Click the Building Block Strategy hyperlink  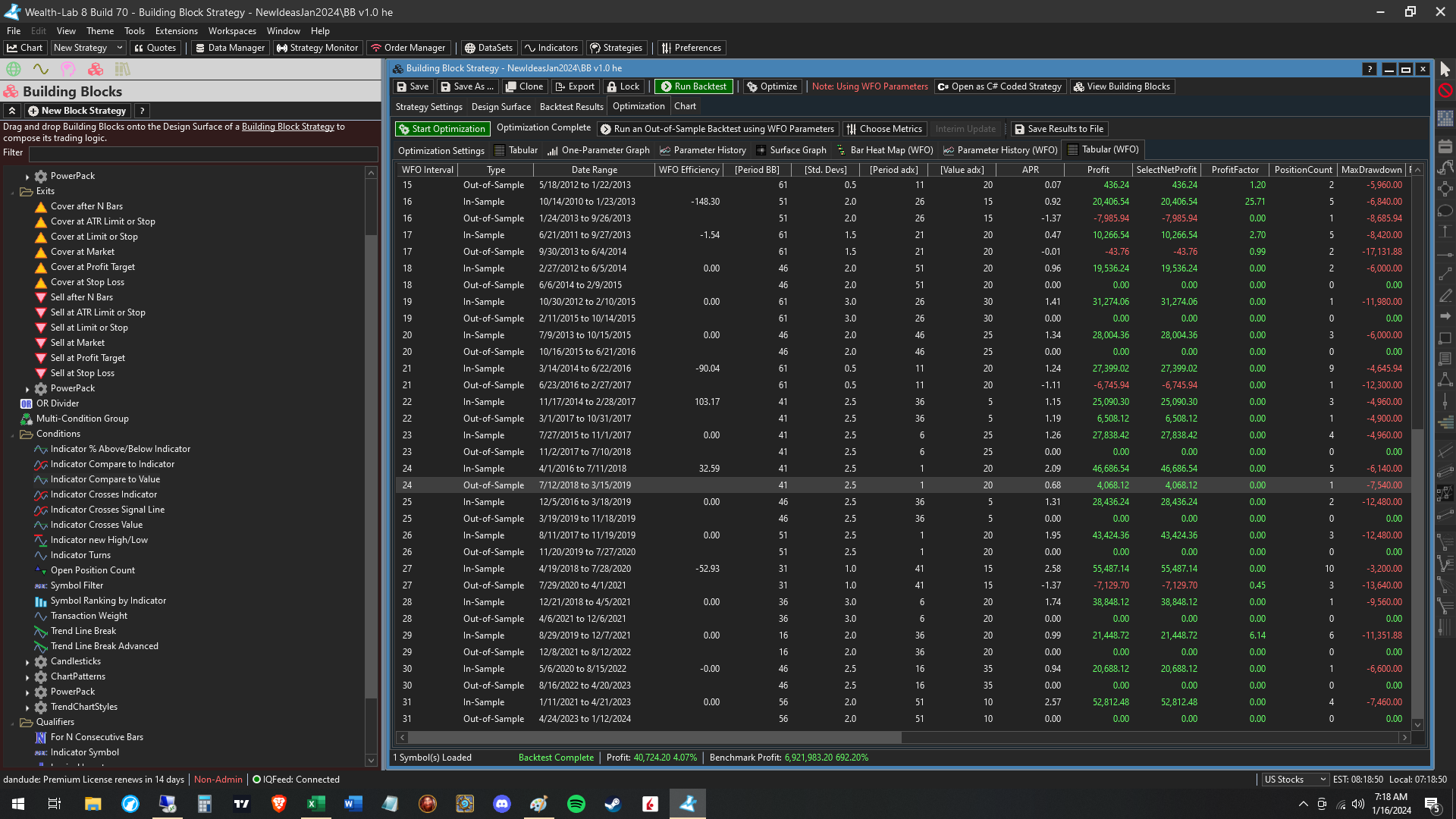click(287, 127)
